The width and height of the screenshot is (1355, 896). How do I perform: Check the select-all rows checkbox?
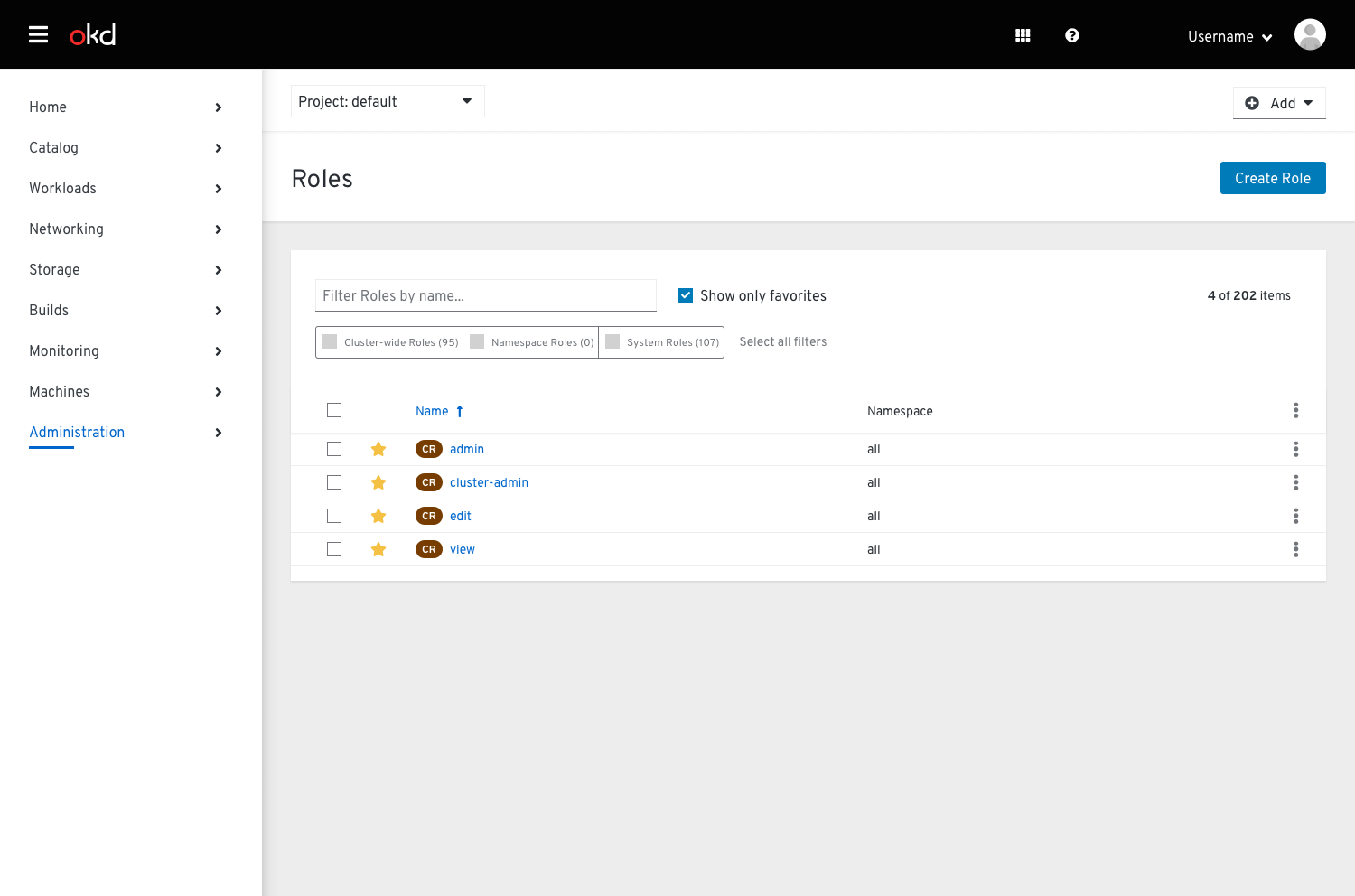pyautogui.click(x=334, y=410)
